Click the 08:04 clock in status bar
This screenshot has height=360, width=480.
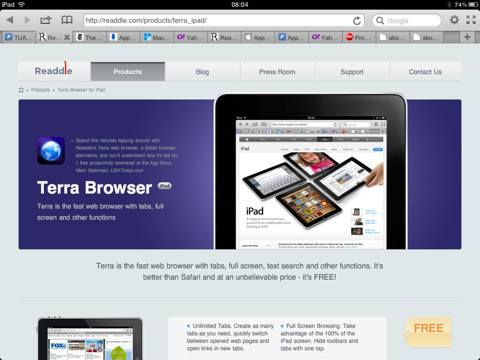240,5
